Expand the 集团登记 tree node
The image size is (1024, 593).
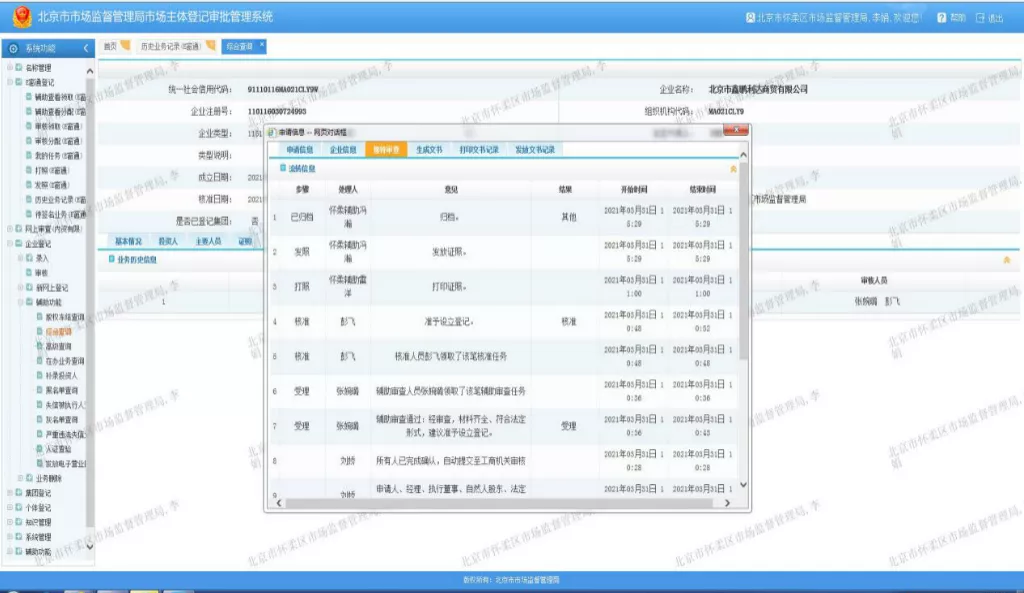10,493
